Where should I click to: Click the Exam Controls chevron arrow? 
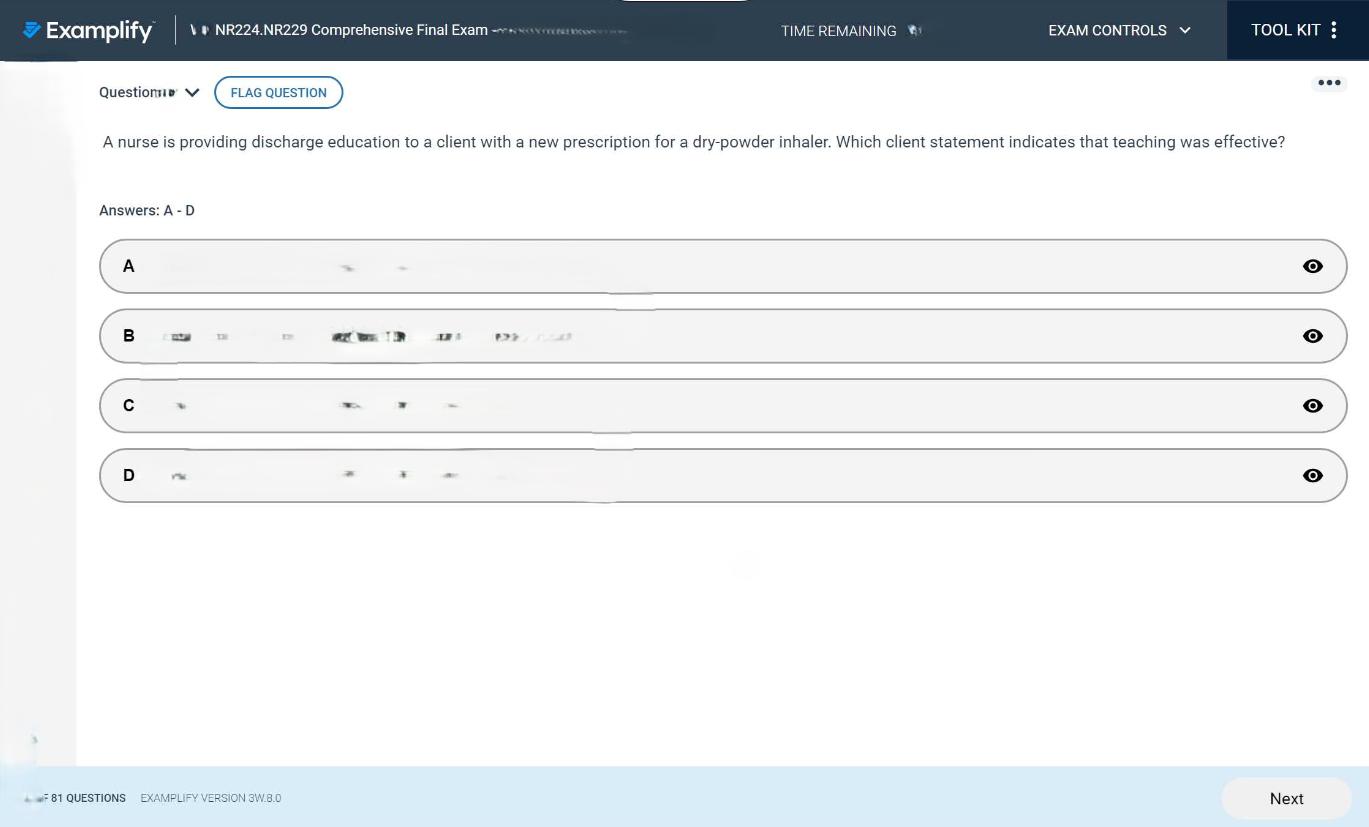click(x=1185, y=30)
